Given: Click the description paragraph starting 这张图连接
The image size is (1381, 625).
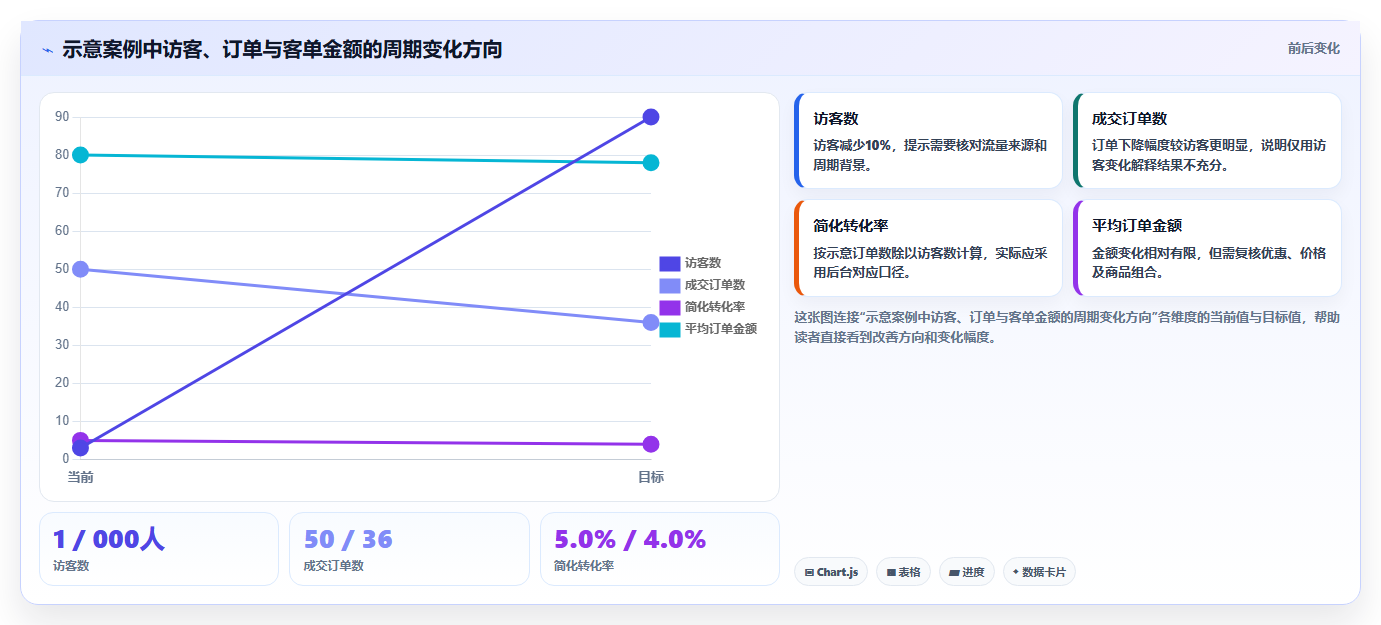Looking at the screenshot, I should 1067,327.
